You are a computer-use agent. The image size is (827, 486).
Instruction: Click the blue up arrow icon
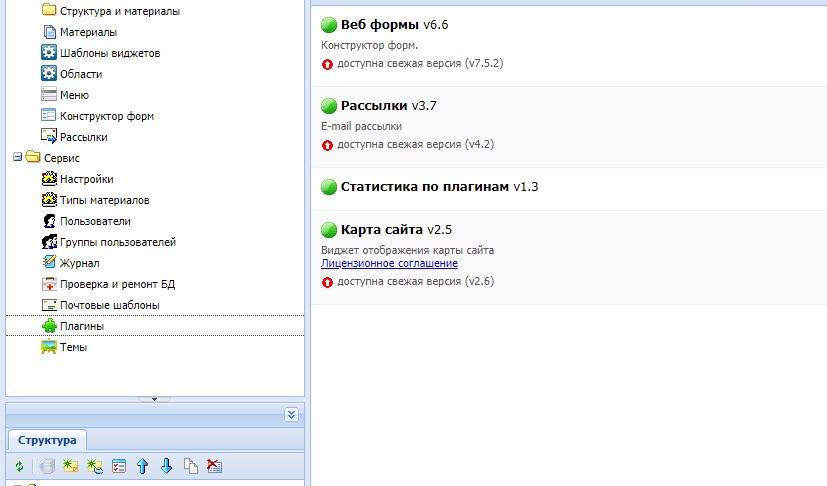tap(143, 466)
